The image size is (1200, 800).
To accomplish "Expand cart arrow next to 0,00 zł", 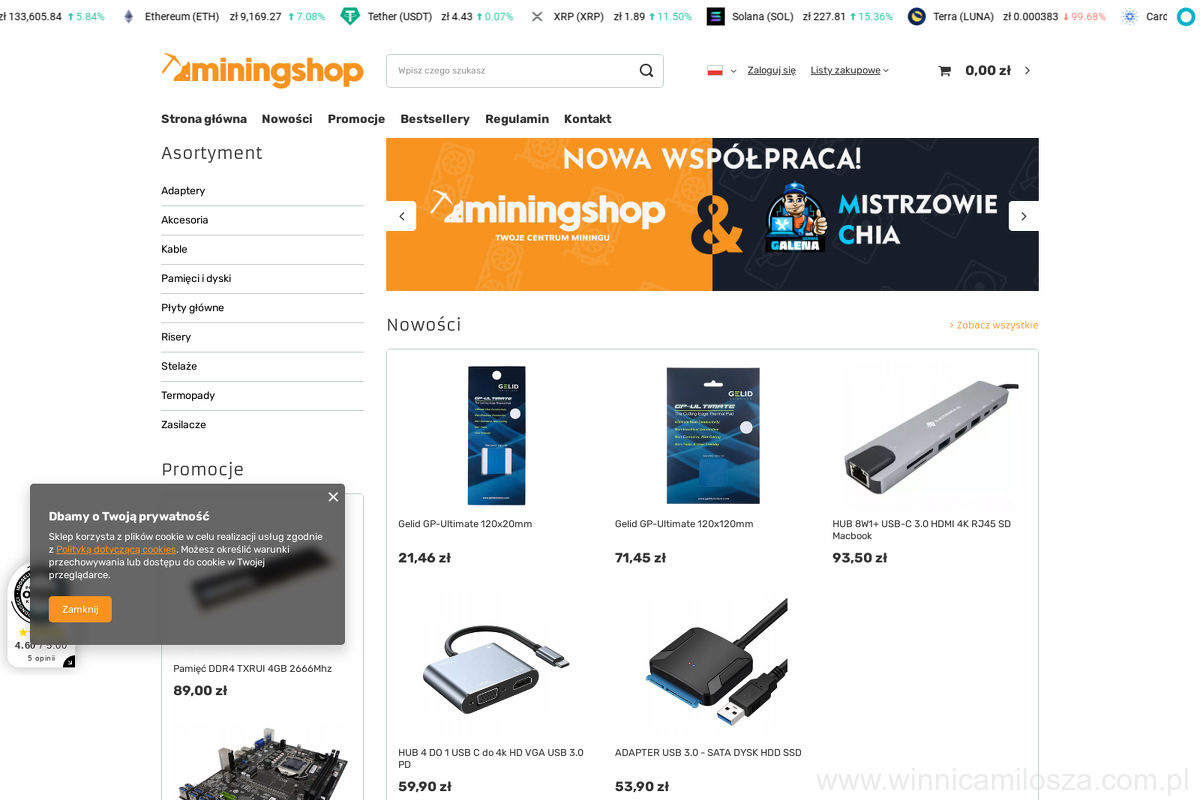I will coord(1027,71).
